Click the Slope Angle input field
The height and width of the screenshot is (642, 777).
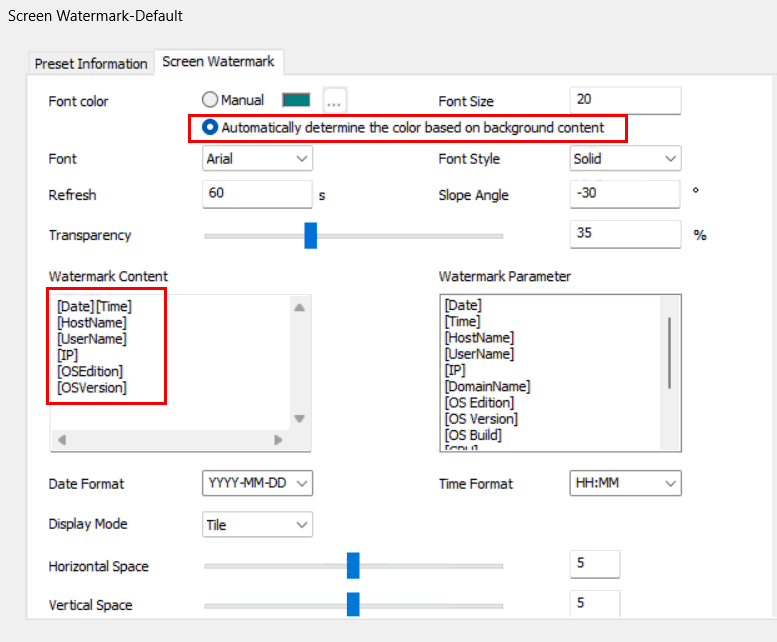(625, 194)
